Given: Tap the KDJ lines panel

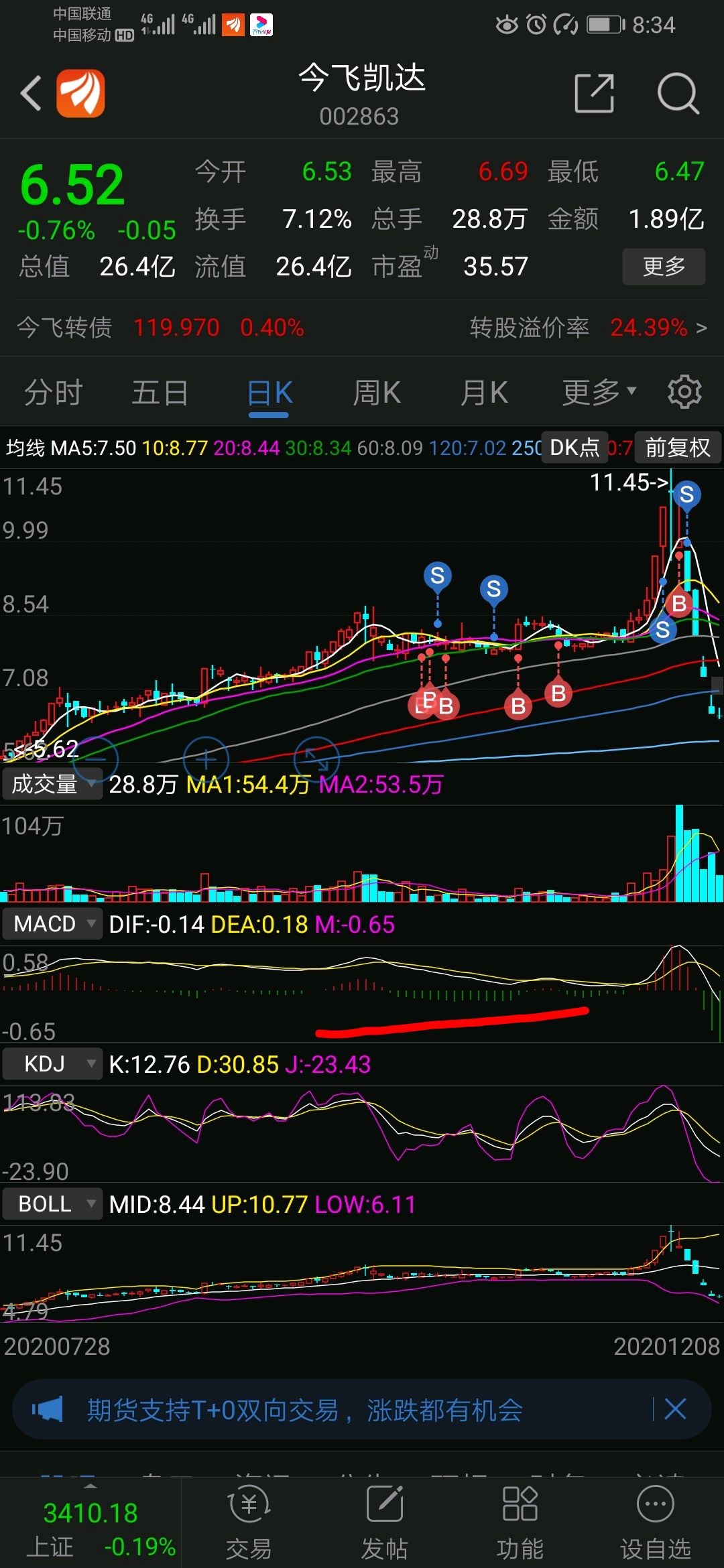Looking at the screenshot, I should coord(362,1133).
